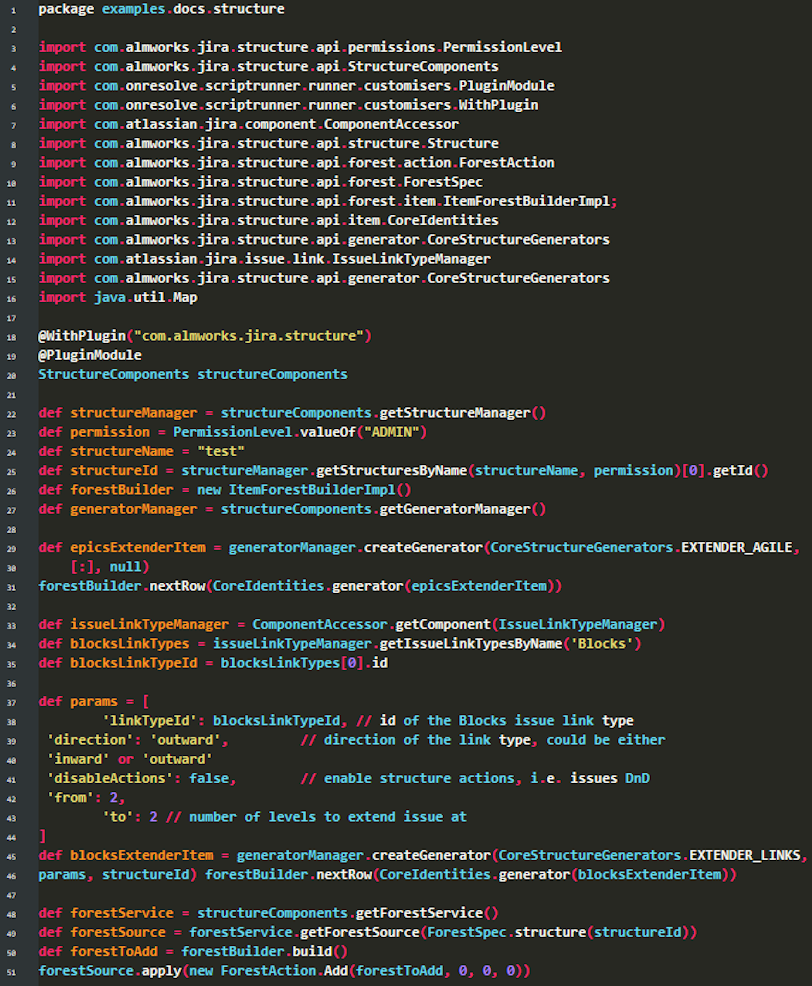The width and height of the screenshot is (812, 986).
Task: Click the "test" structure name string
Action: point(221,451)
